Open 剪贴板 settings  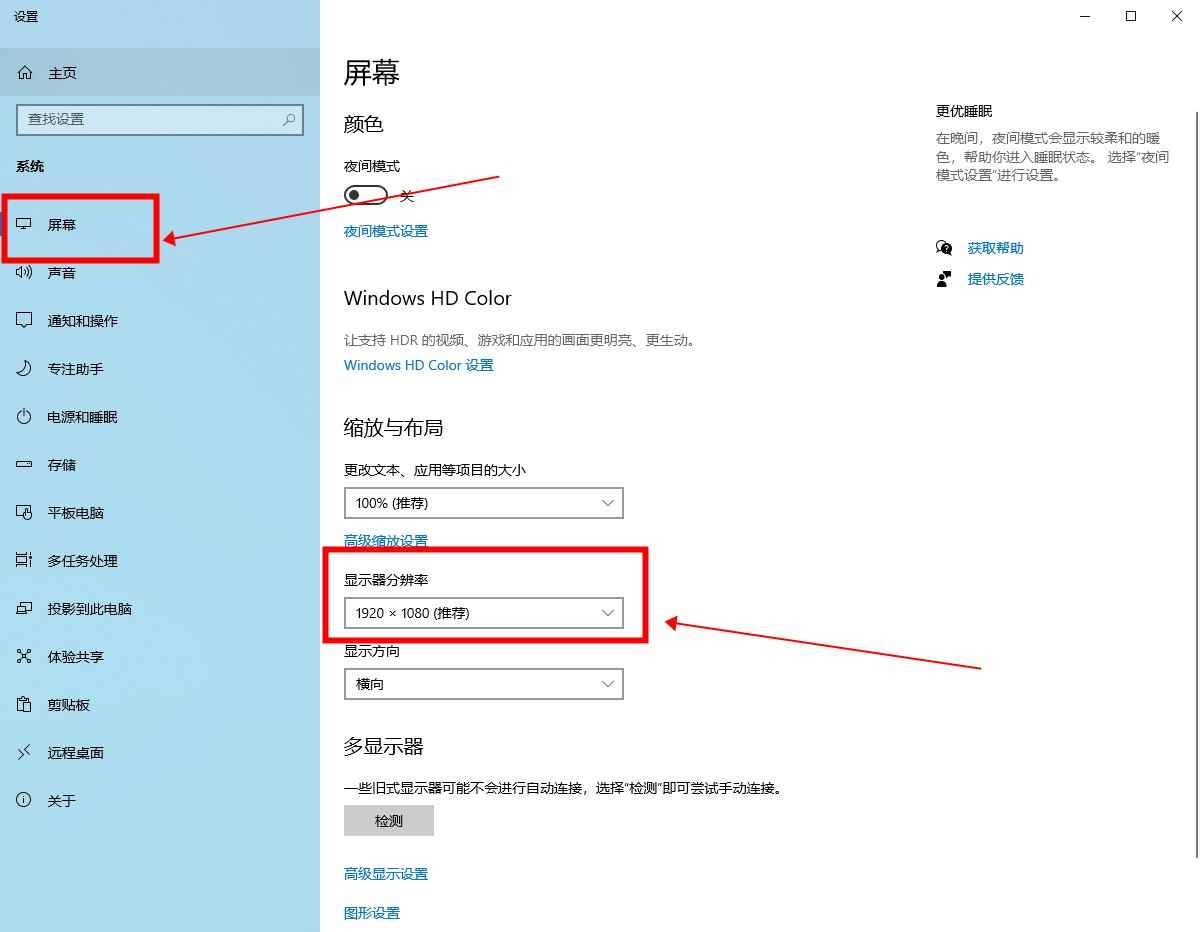tap(64, 704)
